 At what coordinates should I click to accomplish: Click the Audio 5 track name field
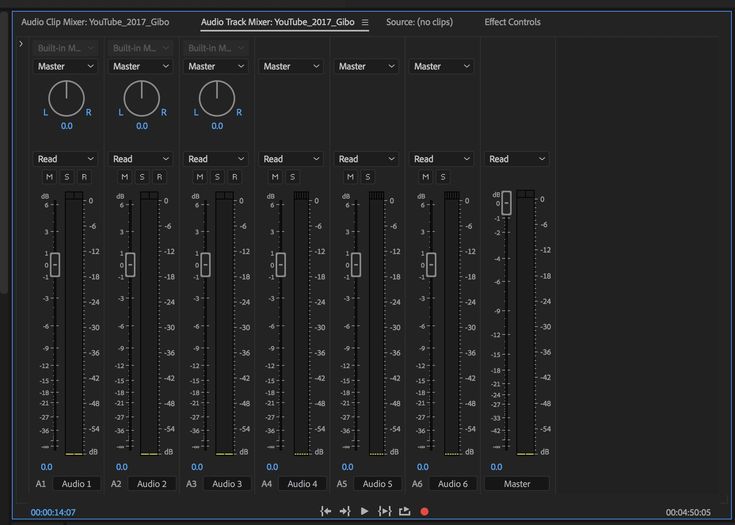point(377,484)
